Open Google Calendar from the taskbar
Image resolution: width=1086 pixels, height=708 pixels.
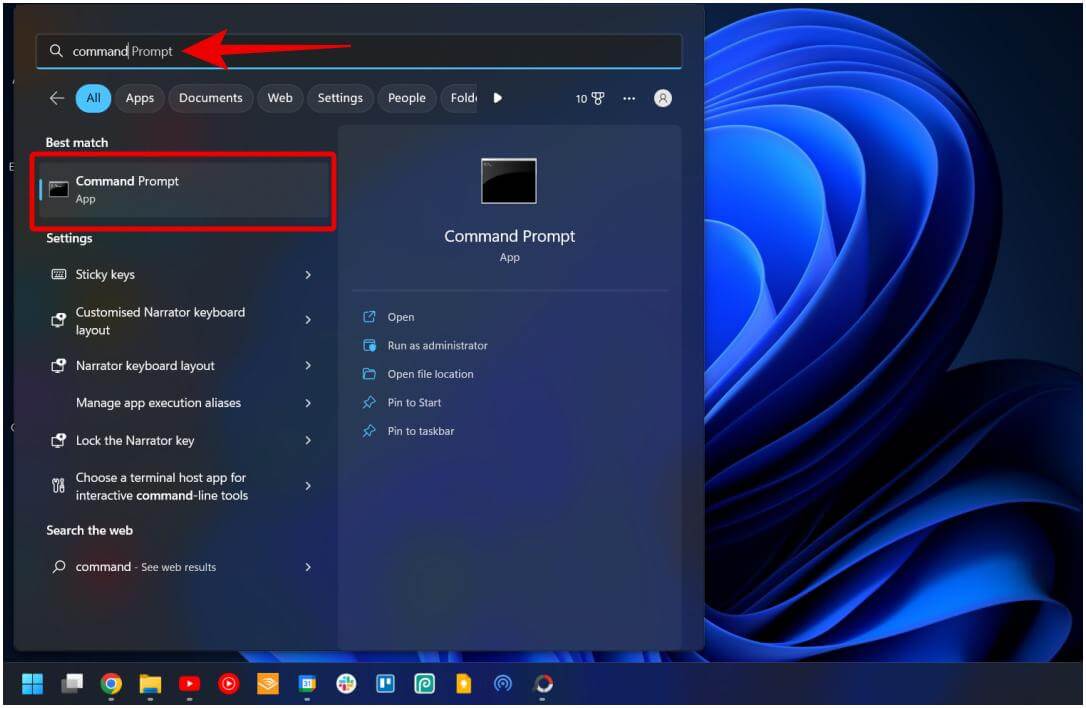307,684
